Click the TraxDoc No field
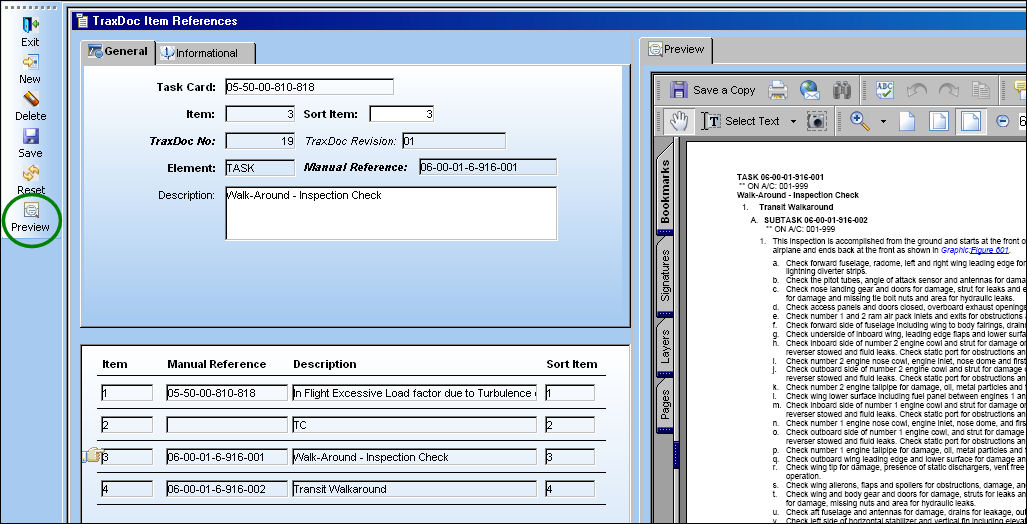 tap(260, 141)
